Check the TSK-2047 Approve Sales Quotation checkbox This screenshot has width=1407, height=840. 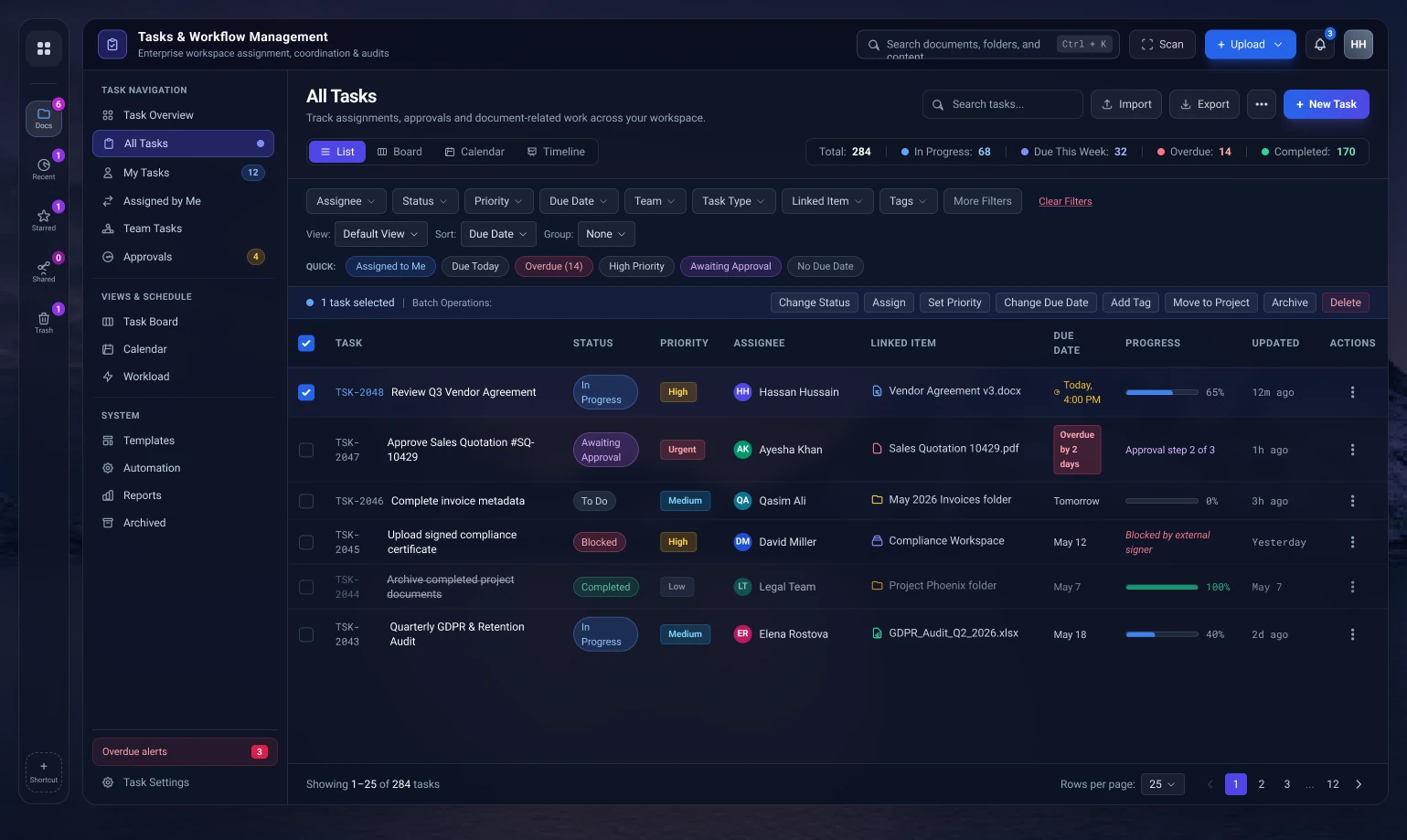(x=306, y=450)
